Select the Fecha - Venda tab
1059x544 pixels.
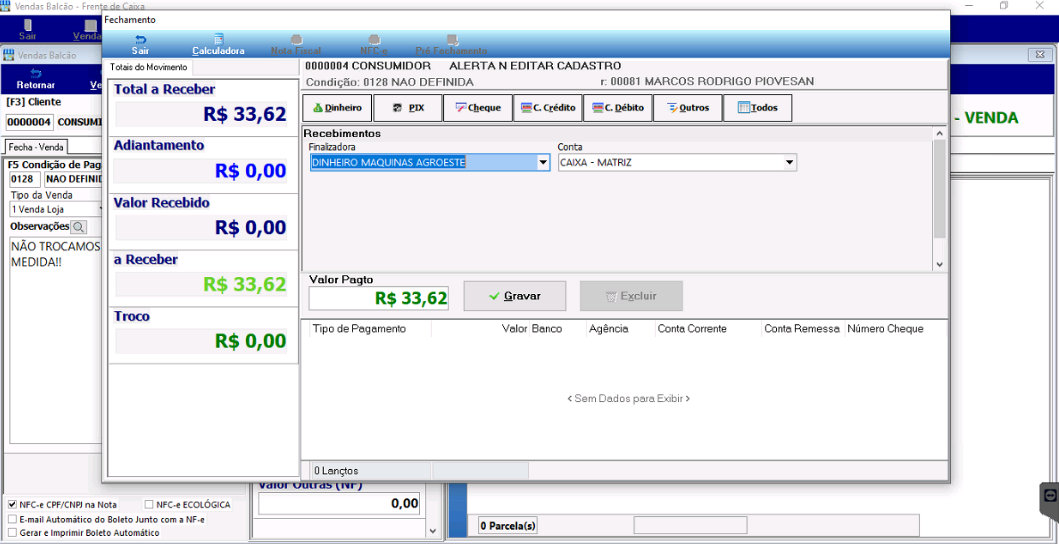pos(36,147)
